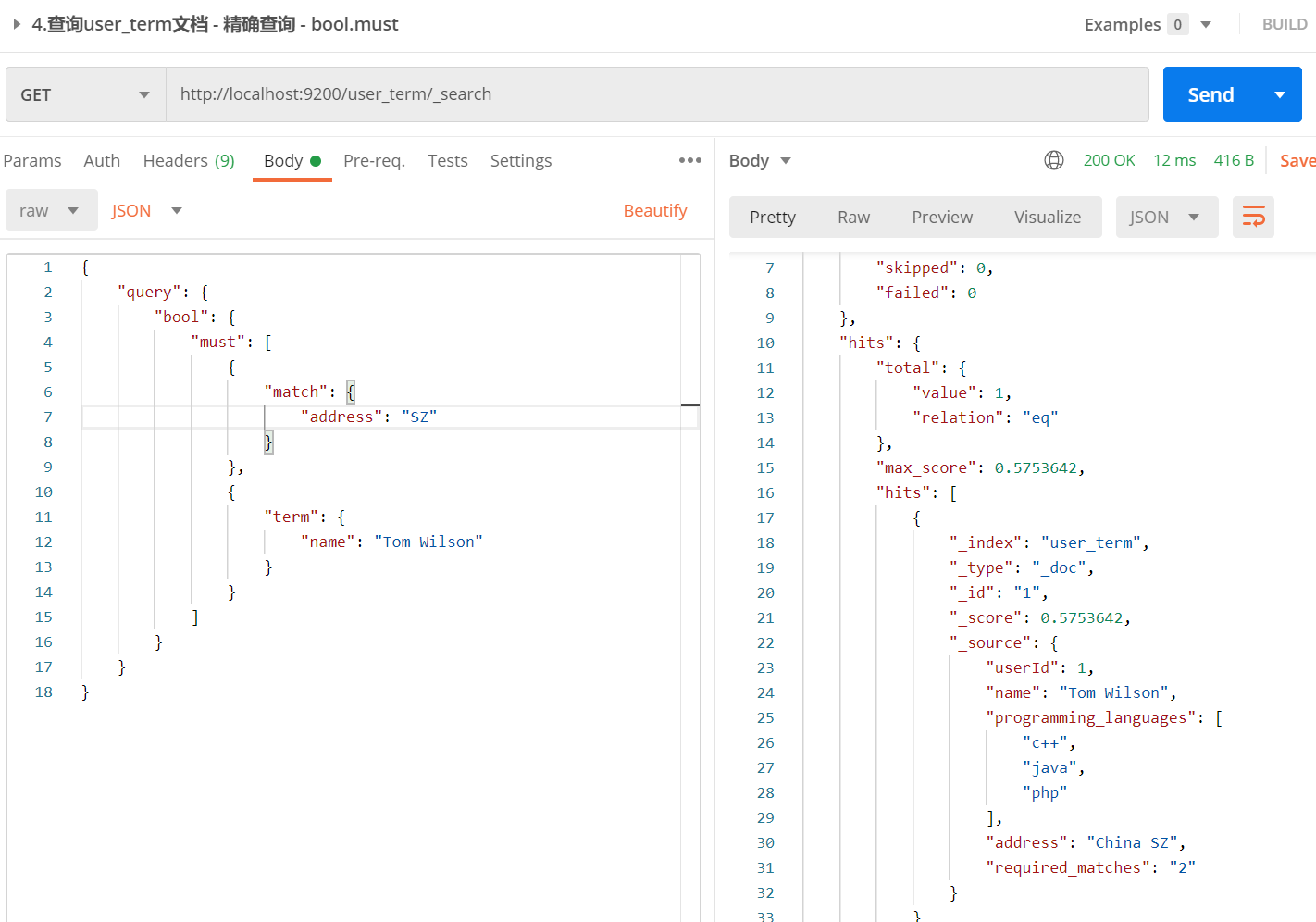Open the Headers (9) tab
The height and width of the screenshot is (922, 1316).
[189, 160]
